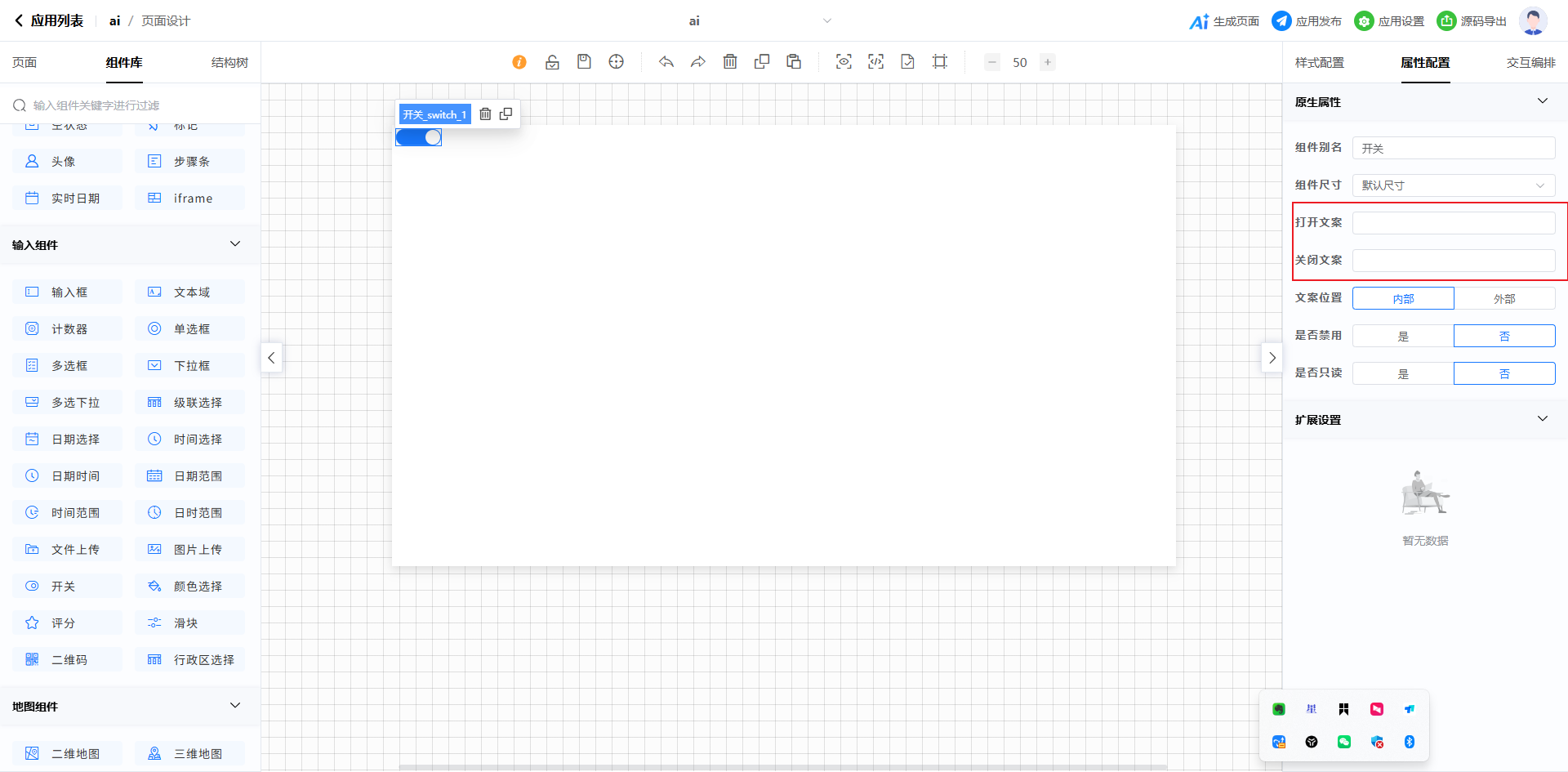Viewport: 1568px width, 772px height.
Task: Duplicate switch_1 using its copy icon
Action: coord(506,114)
